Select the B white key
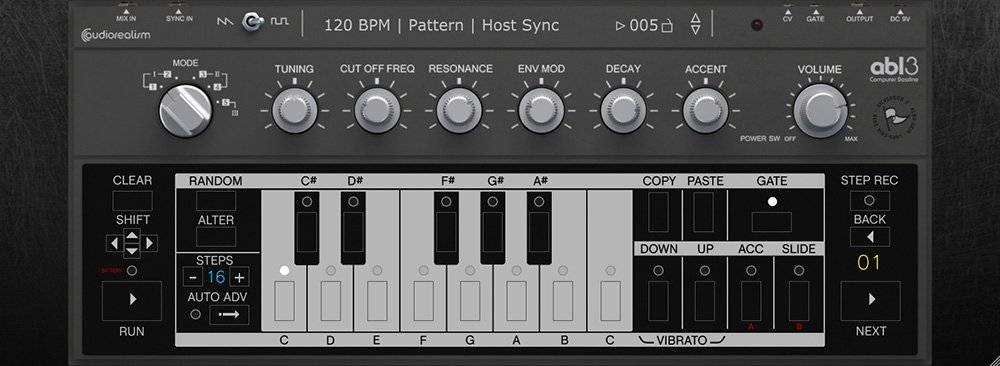The image size is (1000, 366). click(563, 300)
